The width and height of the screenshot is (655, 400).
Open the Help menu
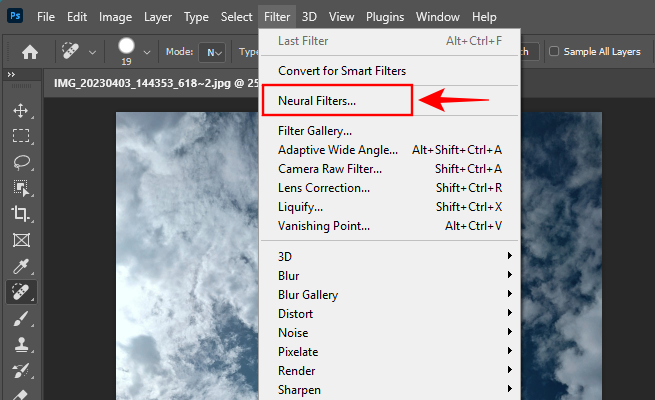pos(484,17)
